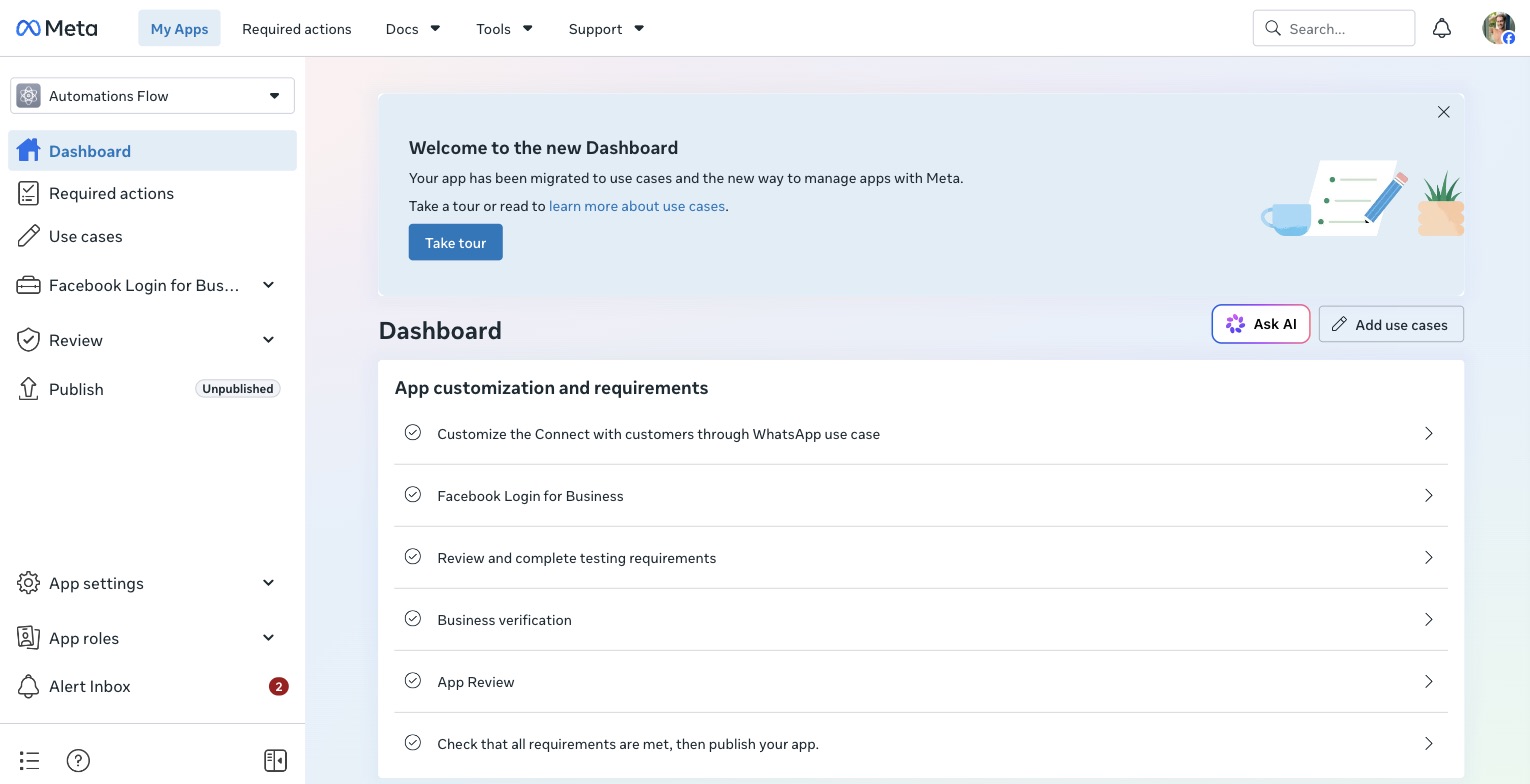This screenshot has height=784, width=1530.
Task: Click the Publish upload icon
Action: 28,388
